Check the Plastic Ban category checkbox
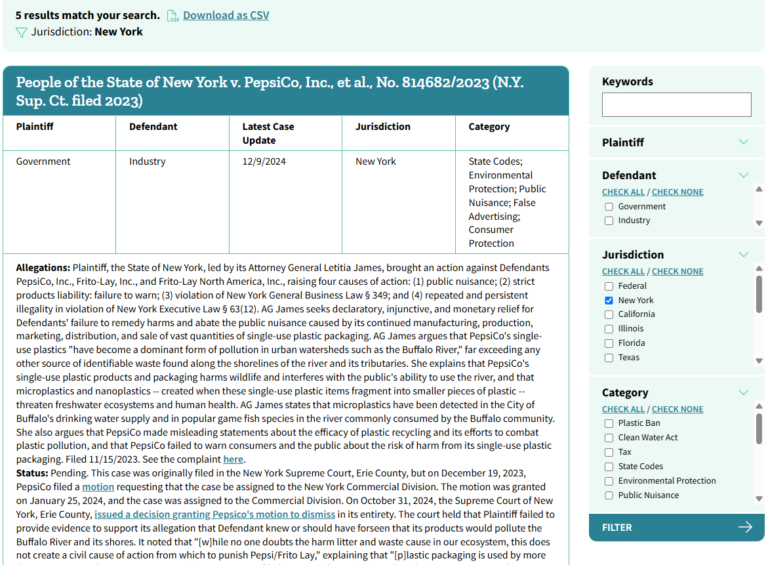The image size is (768, 565). (x=609, y=423)
